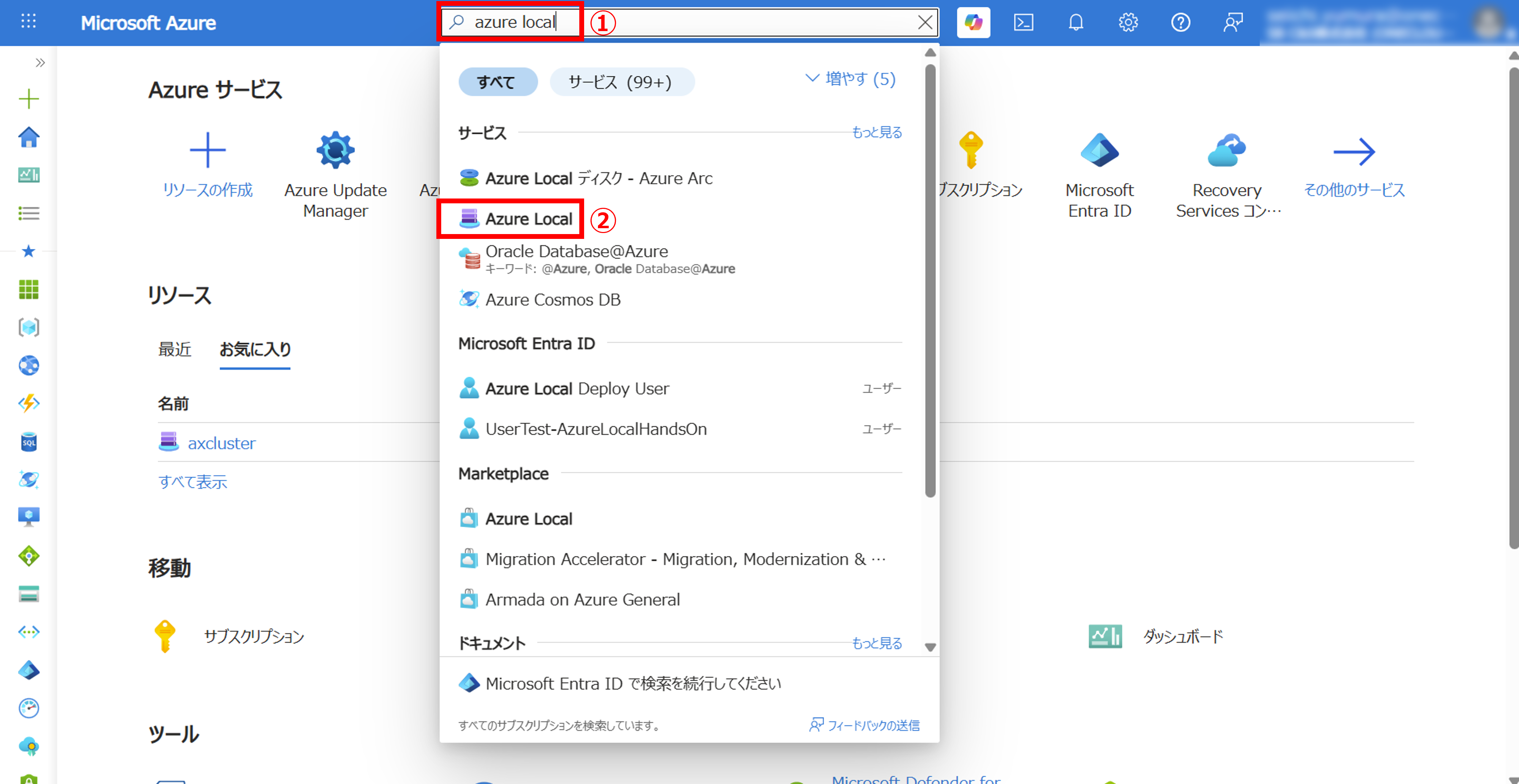Viewport: 1519px width, 784px height.
Task: Switch to the お気に入り resources tab
Action: pyautogui.click(x=255, y=350)
